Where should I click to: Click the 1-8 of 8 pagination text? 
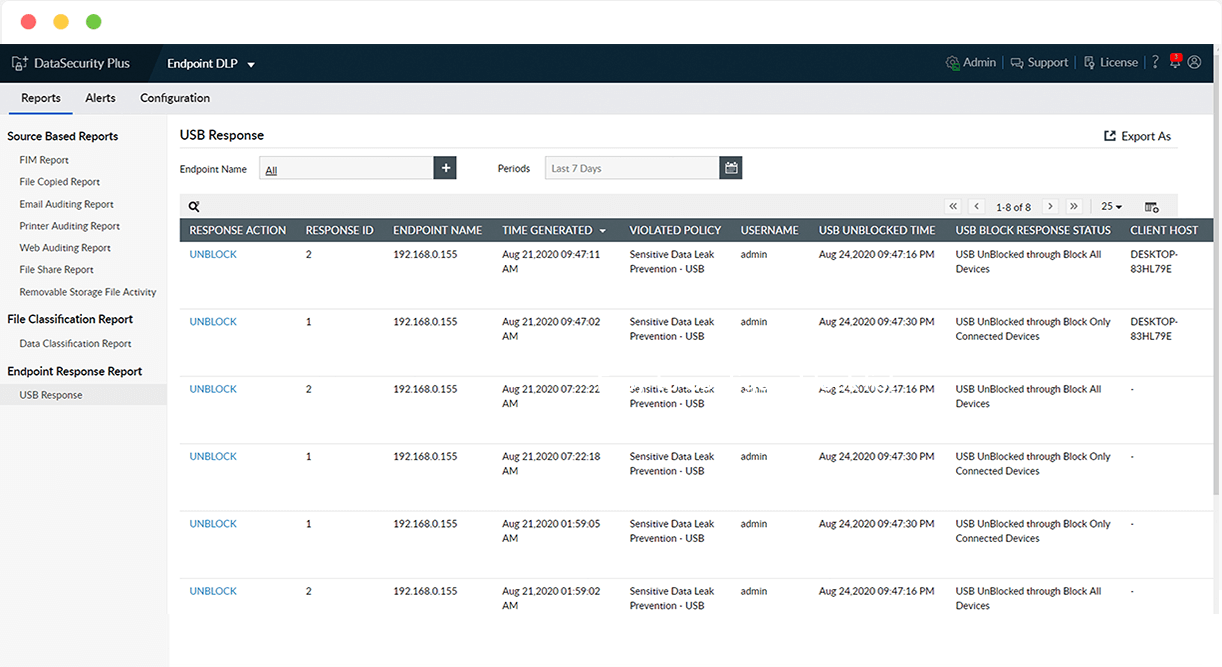pyautogui.click(x=1013, y=207)
